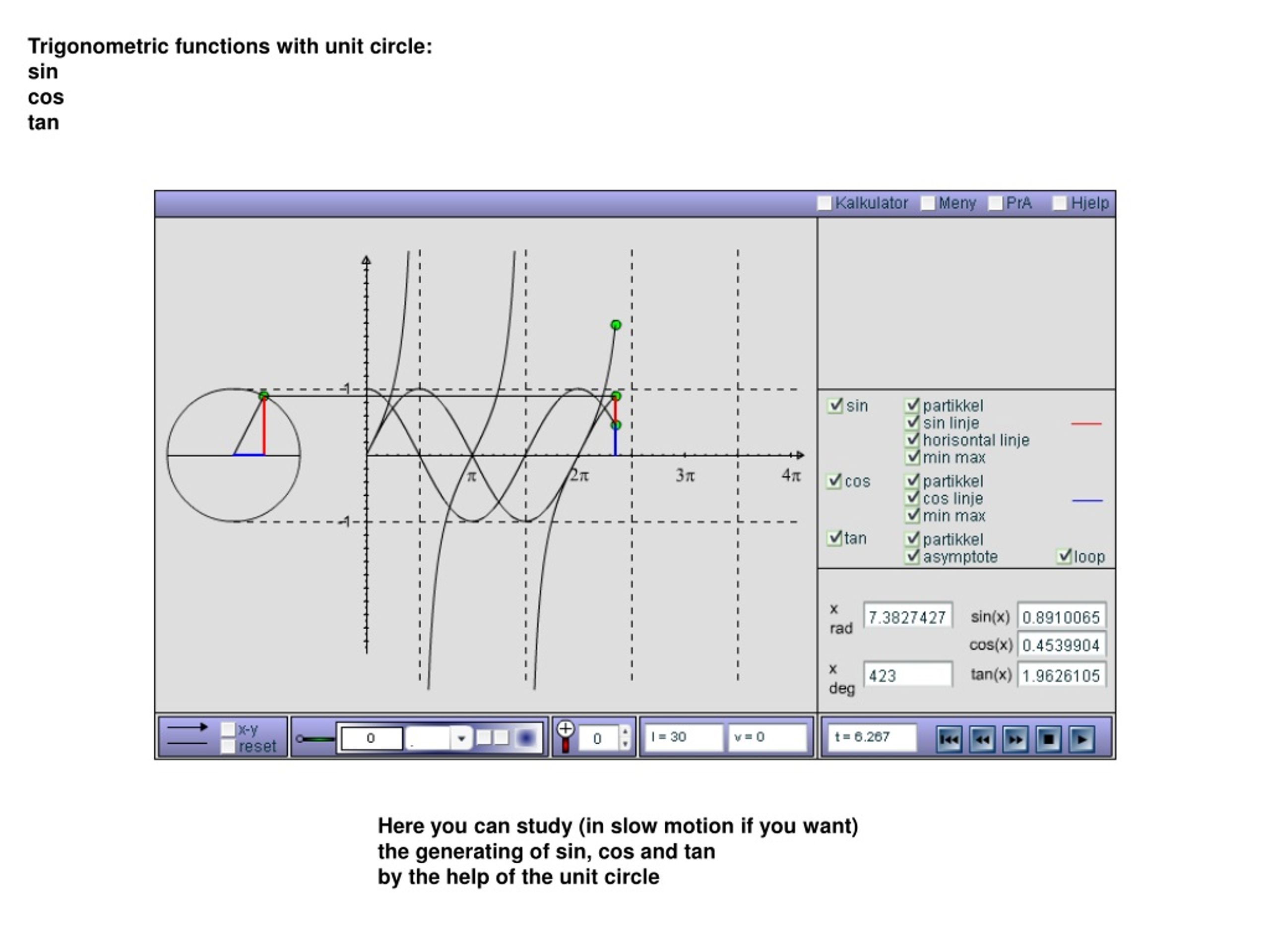
Task: Click the red sin linje legend line
Action: (x=1086, y=424)
